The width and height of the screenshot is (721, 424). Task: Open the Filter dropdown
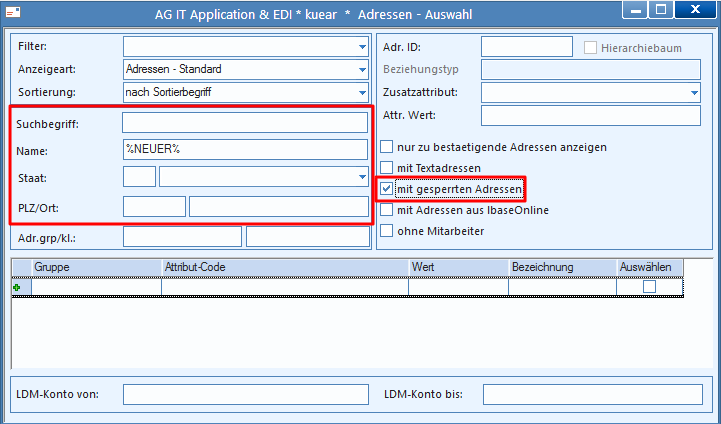point(362,46)
